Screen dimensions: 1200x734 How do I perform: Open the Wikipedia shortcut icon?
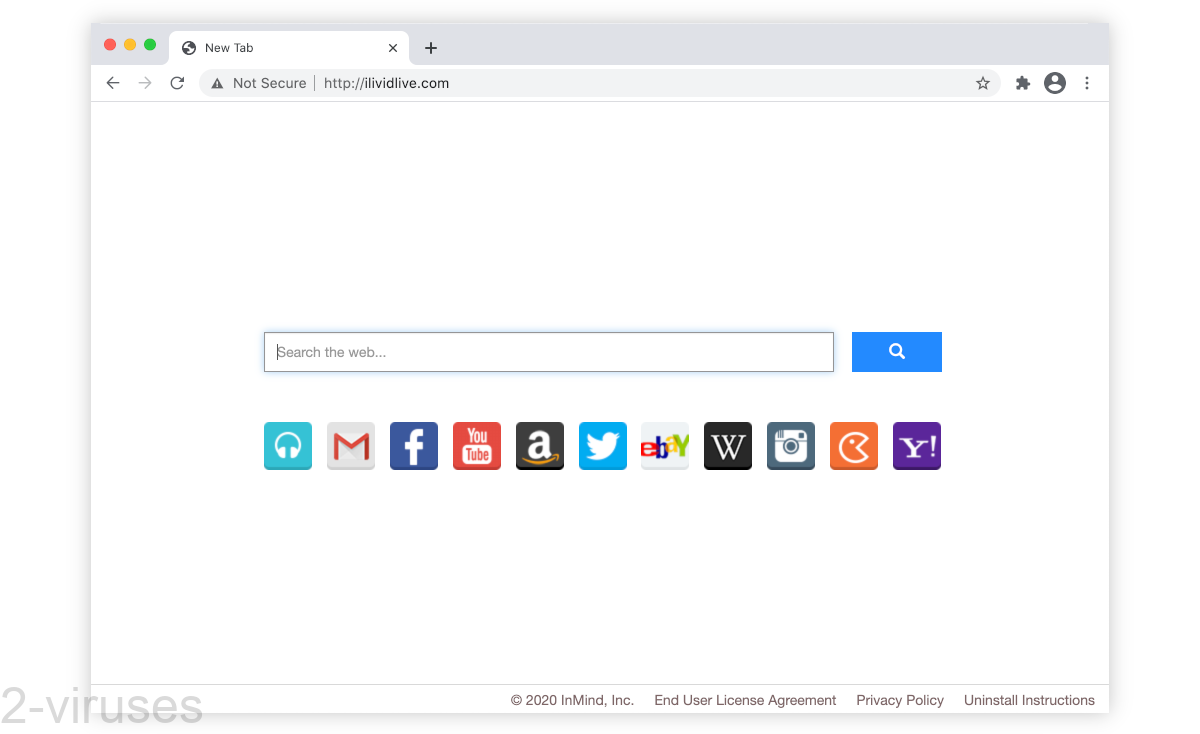tap(727, 446)
